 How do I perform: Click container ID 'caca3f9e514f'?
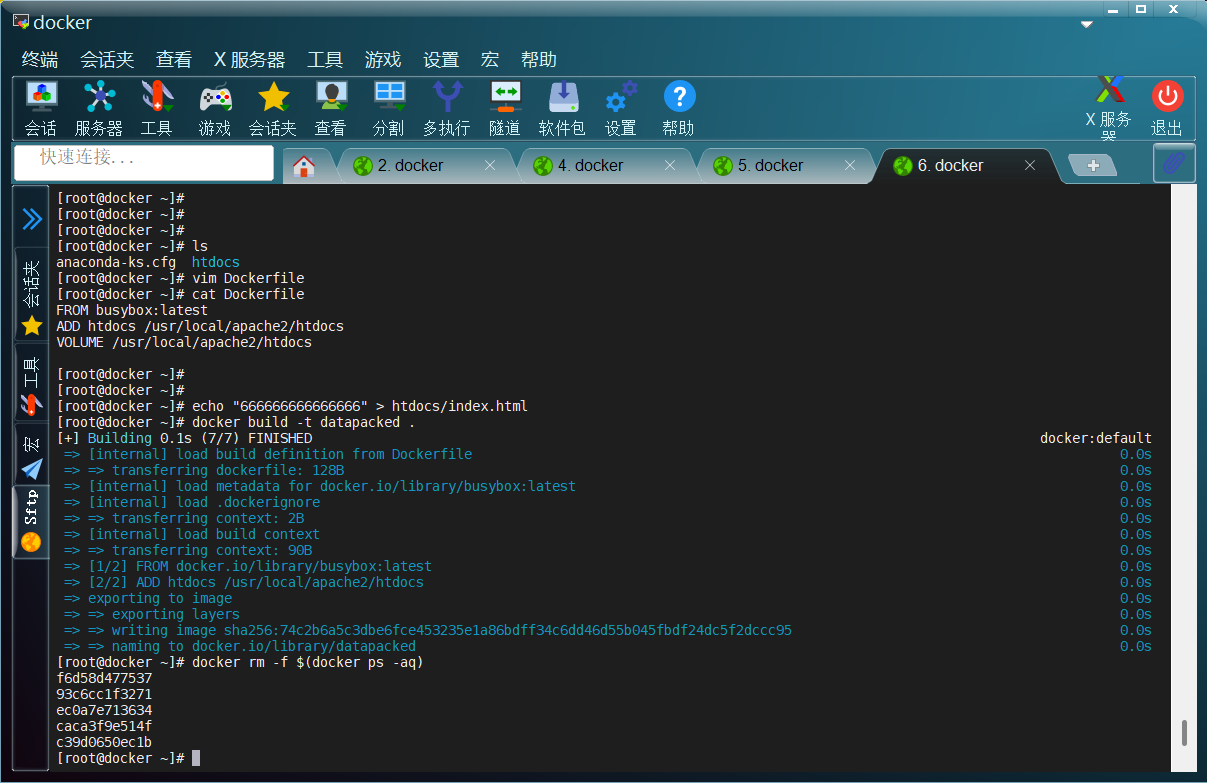(x=104, y=726)
